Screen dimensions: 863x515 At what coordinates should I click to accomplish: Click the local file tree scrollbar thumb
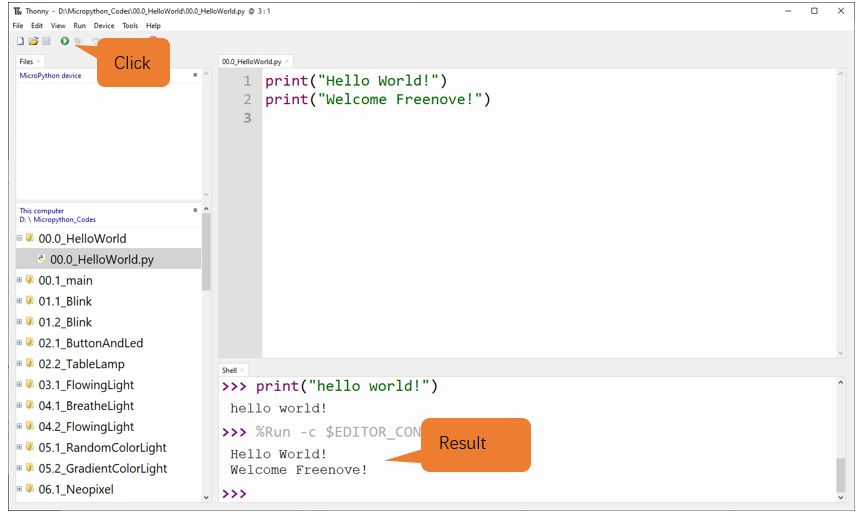206,251
